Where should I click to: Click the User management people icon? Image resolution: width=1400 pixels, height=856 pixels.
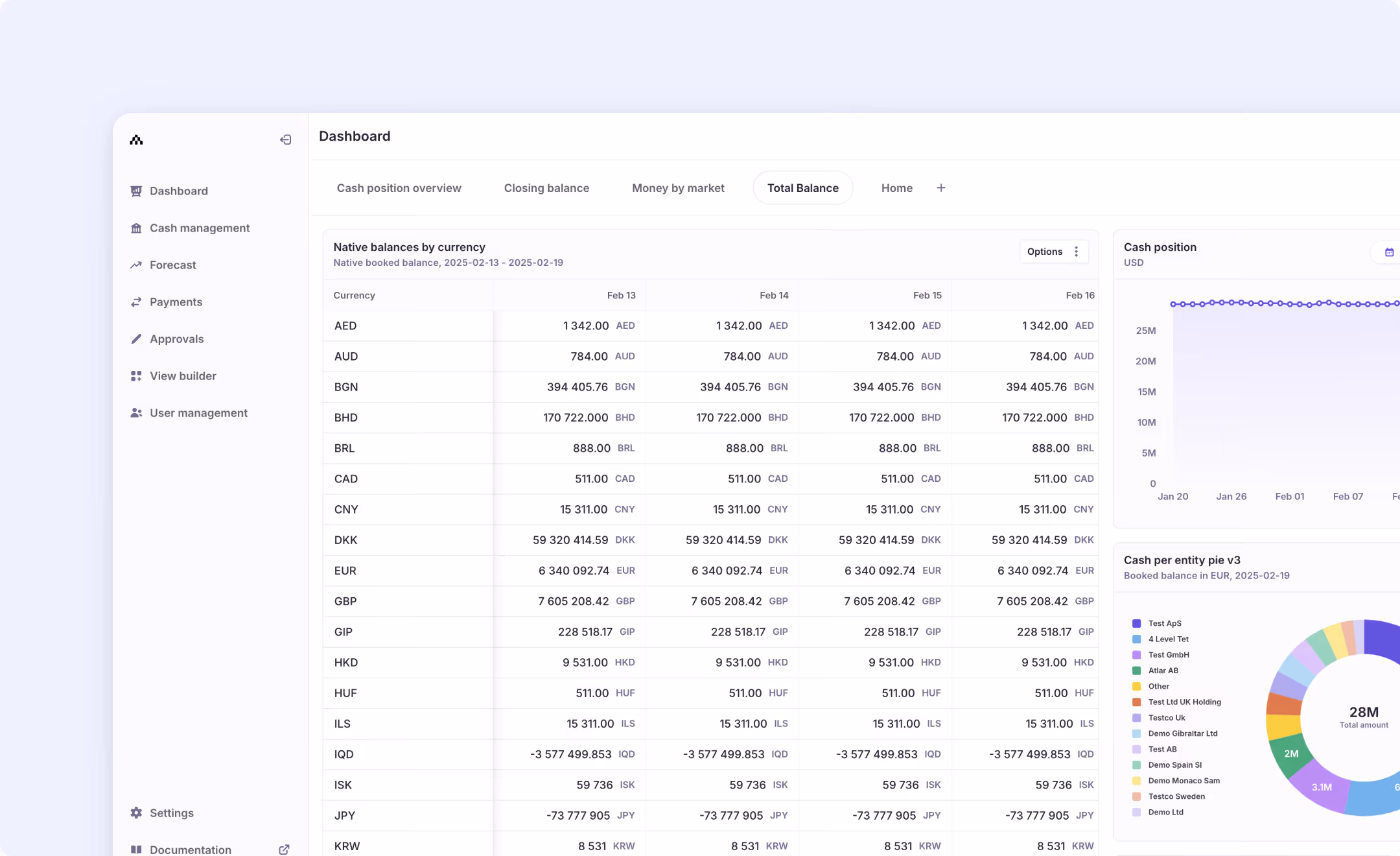(x=136, y=413)
